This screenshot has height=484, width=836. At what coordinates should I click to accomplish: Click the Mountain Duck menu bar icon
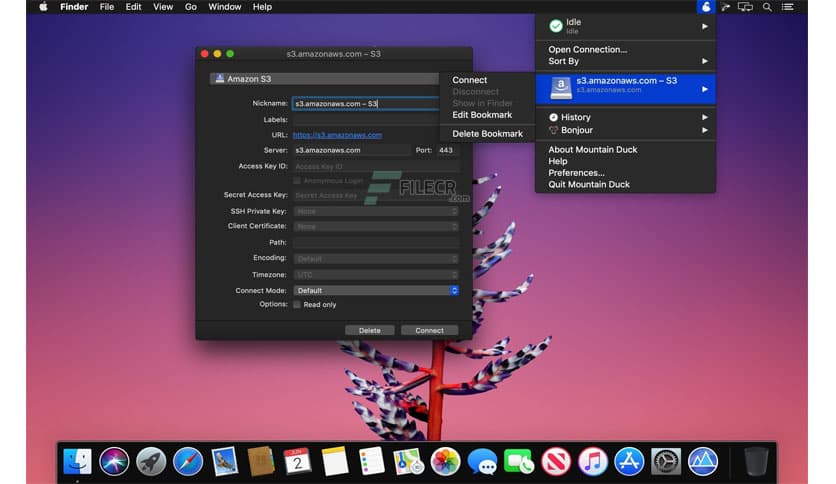[x=705, y=7]
